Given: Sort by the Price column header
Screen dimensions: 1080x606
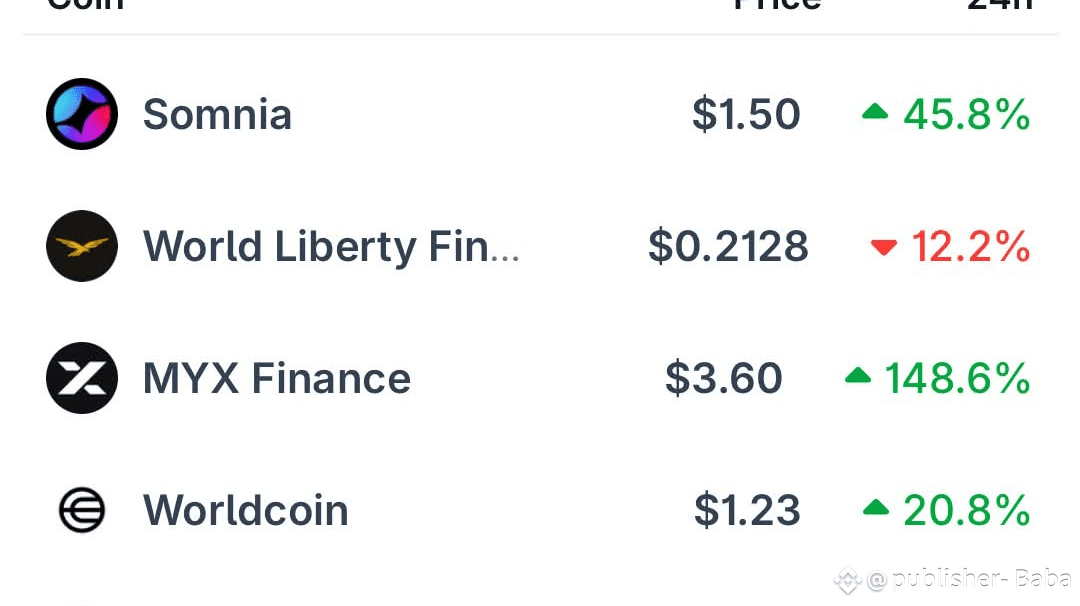Looking at the screenshot, I should [x=777, y=5].
